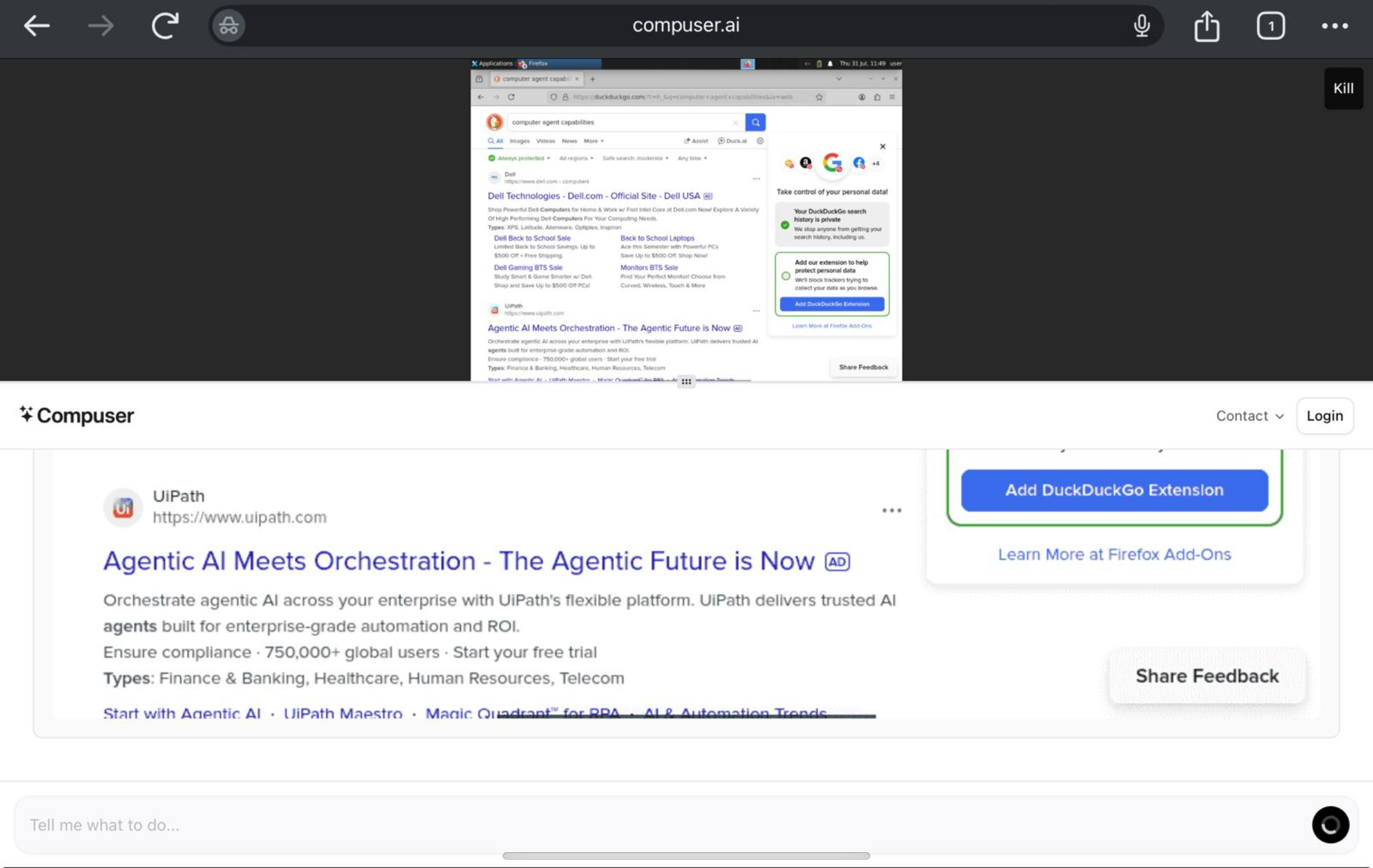The width and height of the screenshot is (1373, 868).
Task: Open the Dell Back to School Sale sitelink
Action: (x=532, y=238)
